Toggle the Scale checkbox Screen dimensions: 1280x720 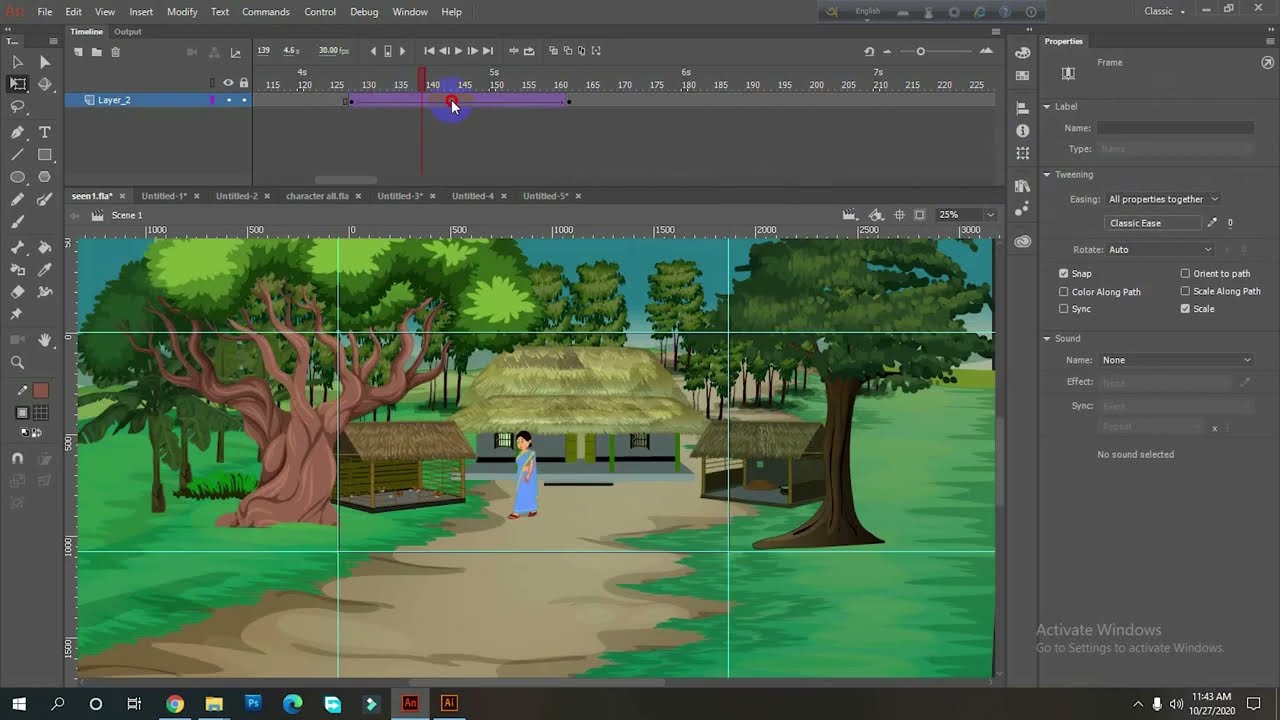point(1185,309)
